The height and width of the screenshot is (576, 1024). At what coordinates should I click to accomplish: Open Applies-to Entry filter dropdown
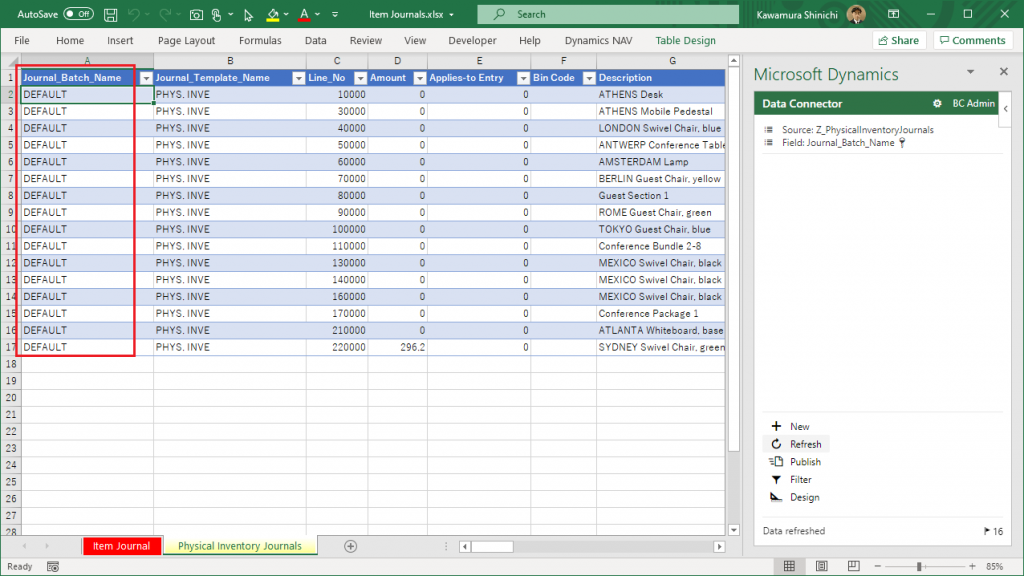point(523,78)
